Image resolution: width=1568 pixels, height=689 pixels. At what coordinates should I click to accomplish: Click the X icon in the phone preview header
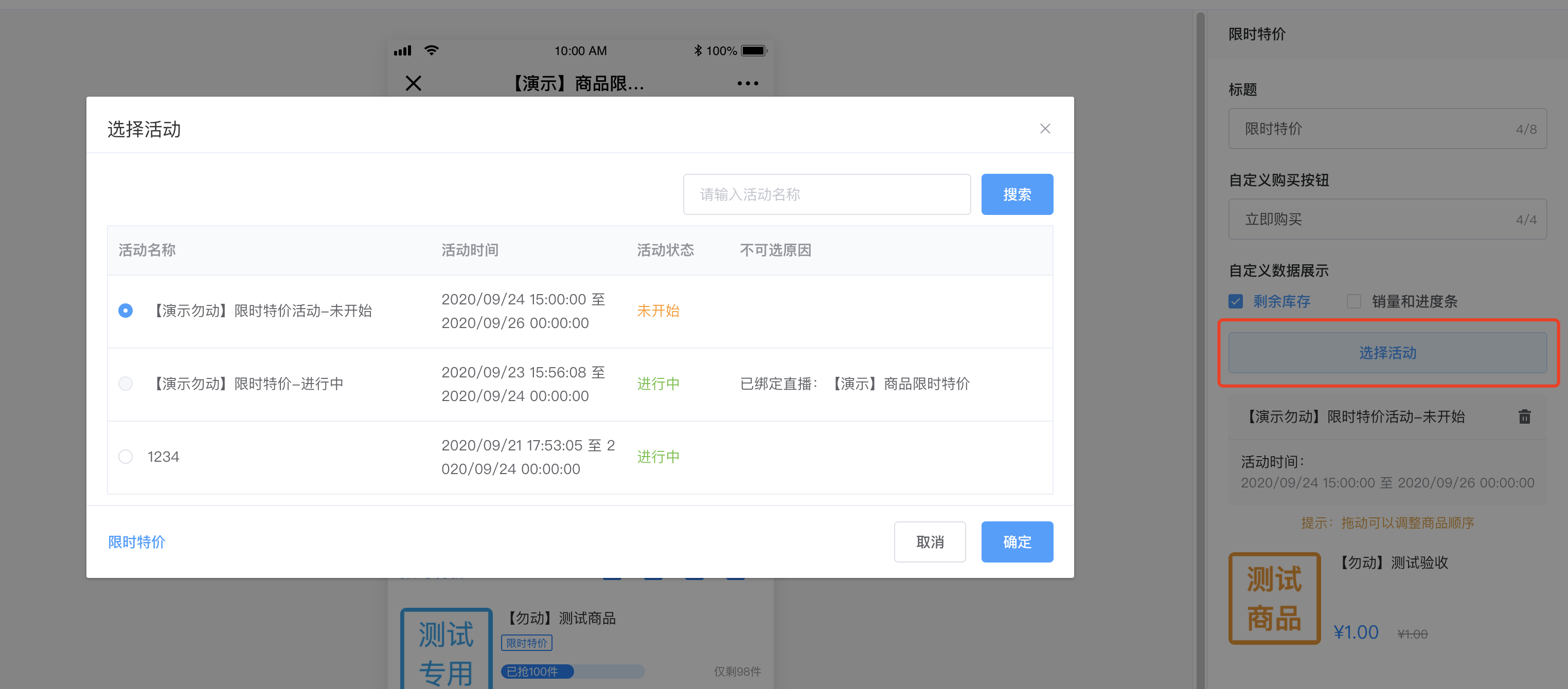coord(413,83)
